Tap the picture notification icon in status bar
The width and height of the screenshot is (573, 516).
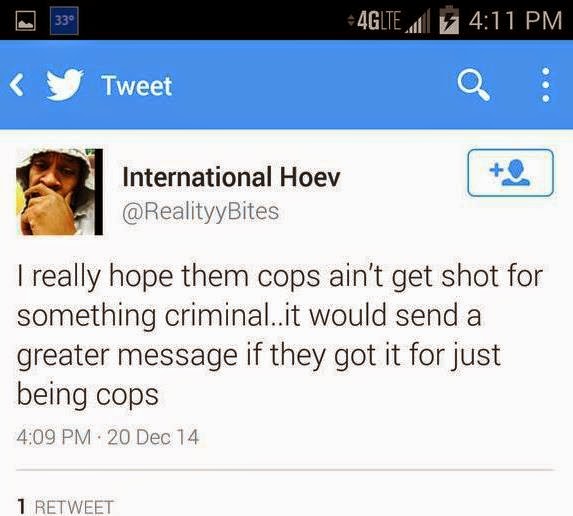(26, 20)
